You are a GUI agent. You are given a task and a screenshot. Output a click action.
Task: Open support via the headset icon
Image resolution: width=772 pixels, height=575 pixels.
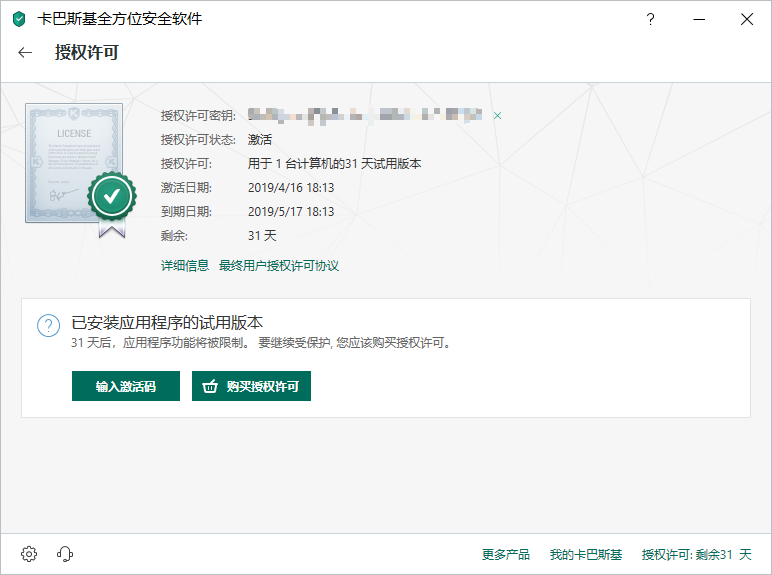65,554
